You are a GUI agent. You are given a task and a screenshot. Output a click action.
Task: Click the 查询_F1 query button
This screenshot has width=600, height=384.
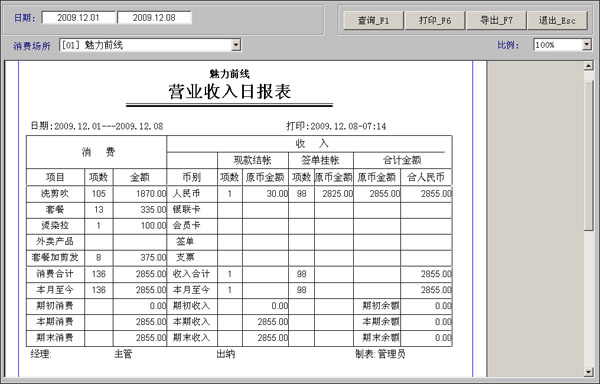coord(373,20)
